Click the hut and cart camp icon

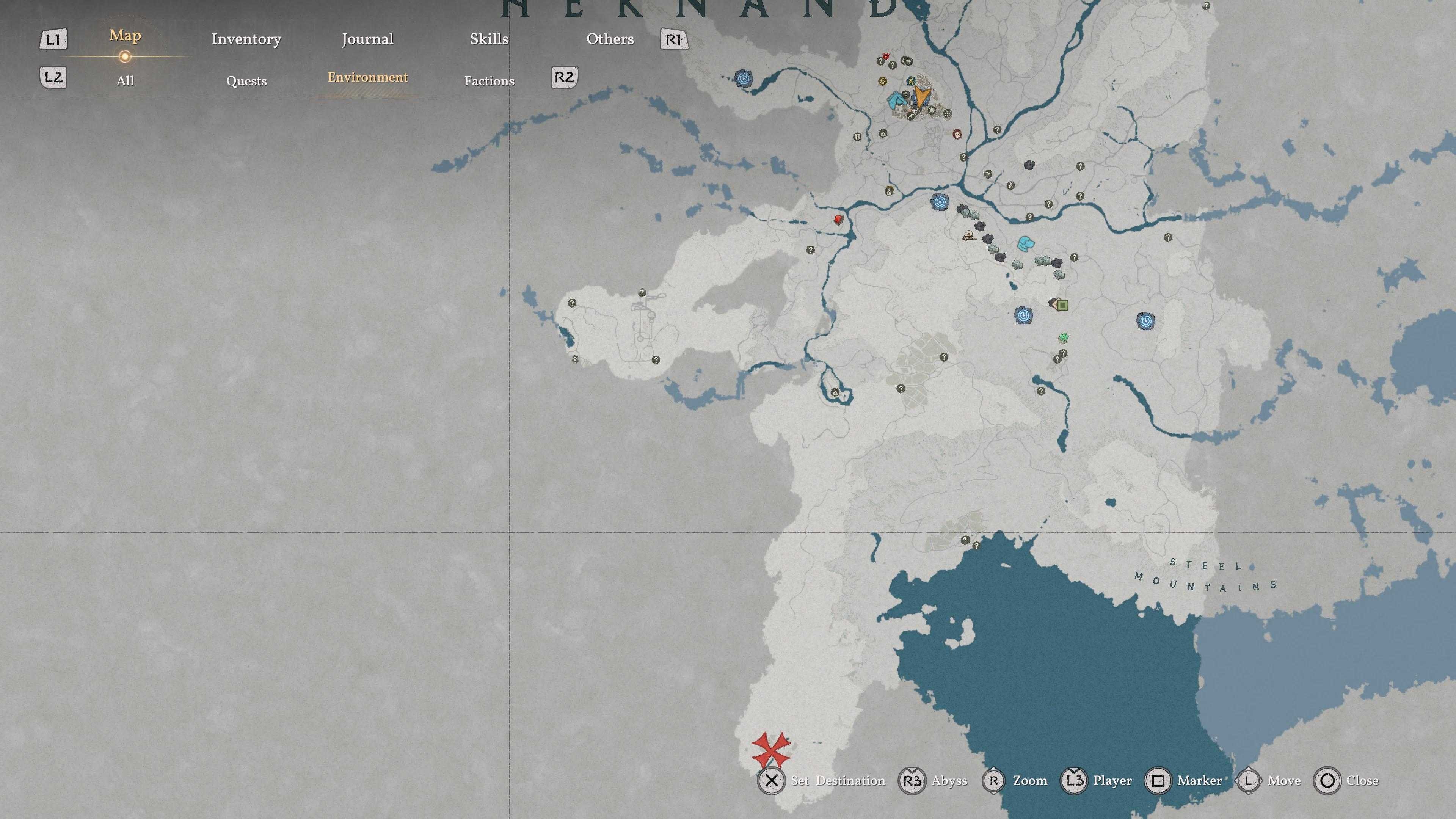coord(970,236)
